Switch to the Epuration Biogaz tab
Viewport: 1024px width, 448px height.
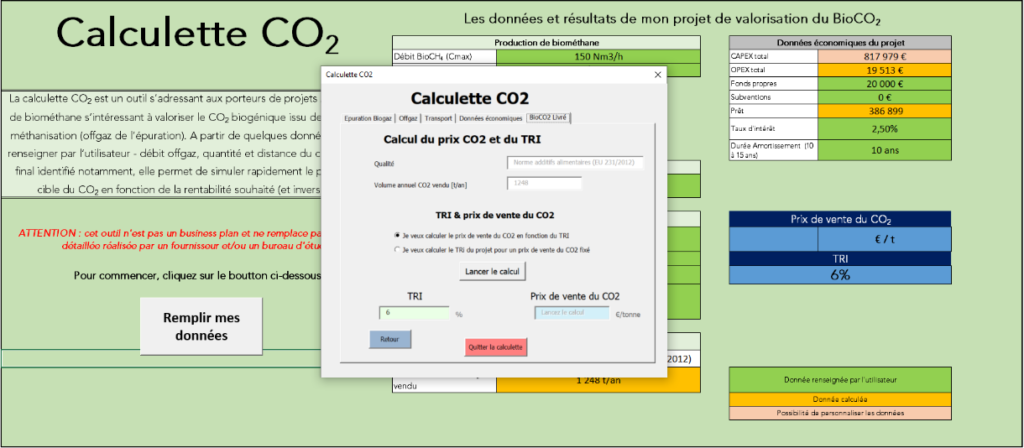(368, 118)
